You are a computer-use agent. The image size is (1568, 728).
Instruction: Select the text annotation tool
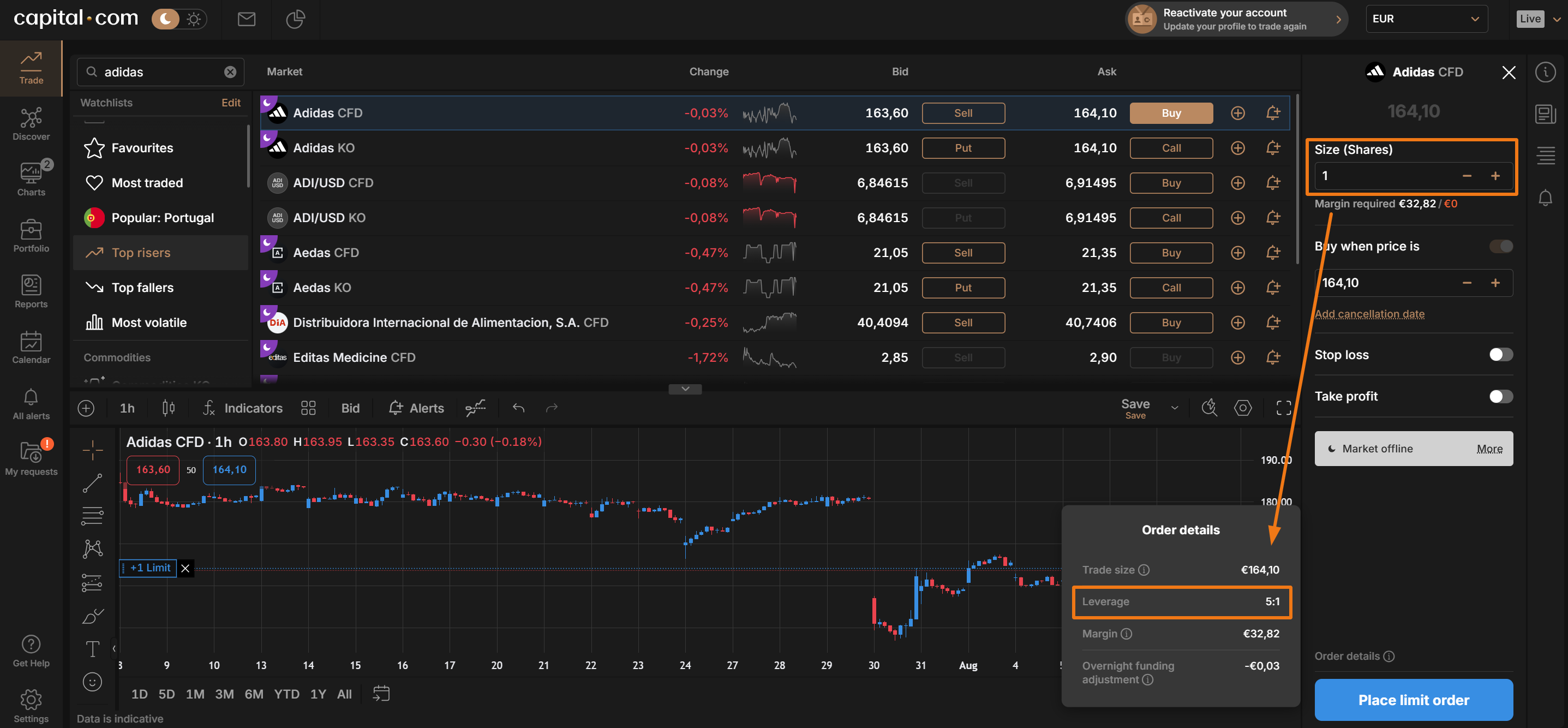tap(93, 649)
